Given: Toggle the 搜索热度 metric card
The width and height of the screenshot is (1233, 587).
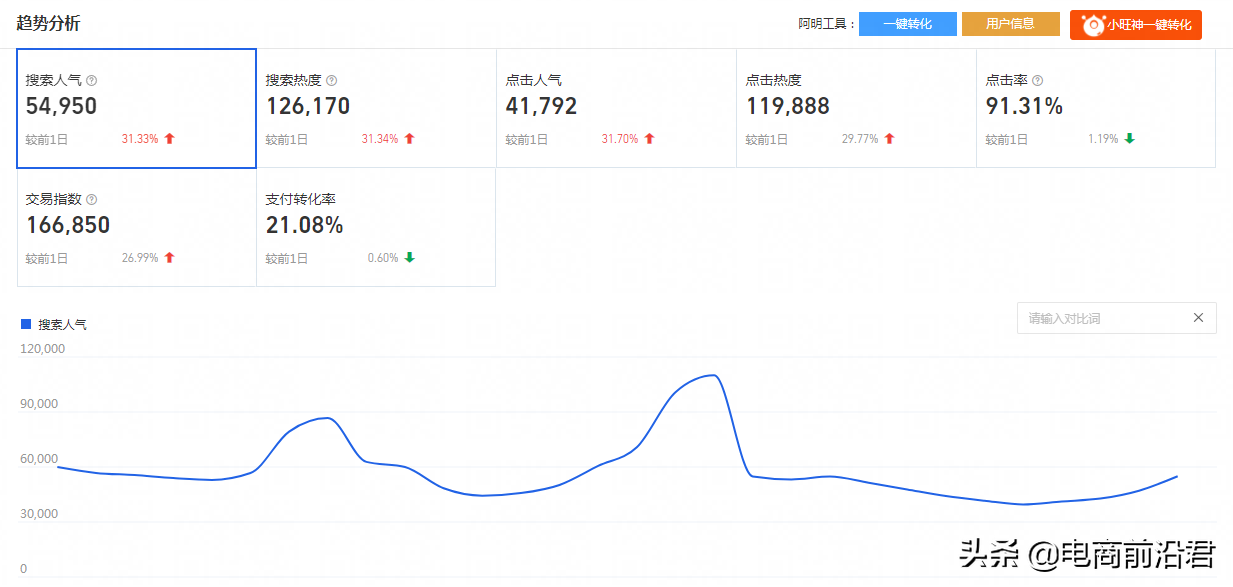Looking at the screenshot, I should pyautogui.click(x=376, y=108).
